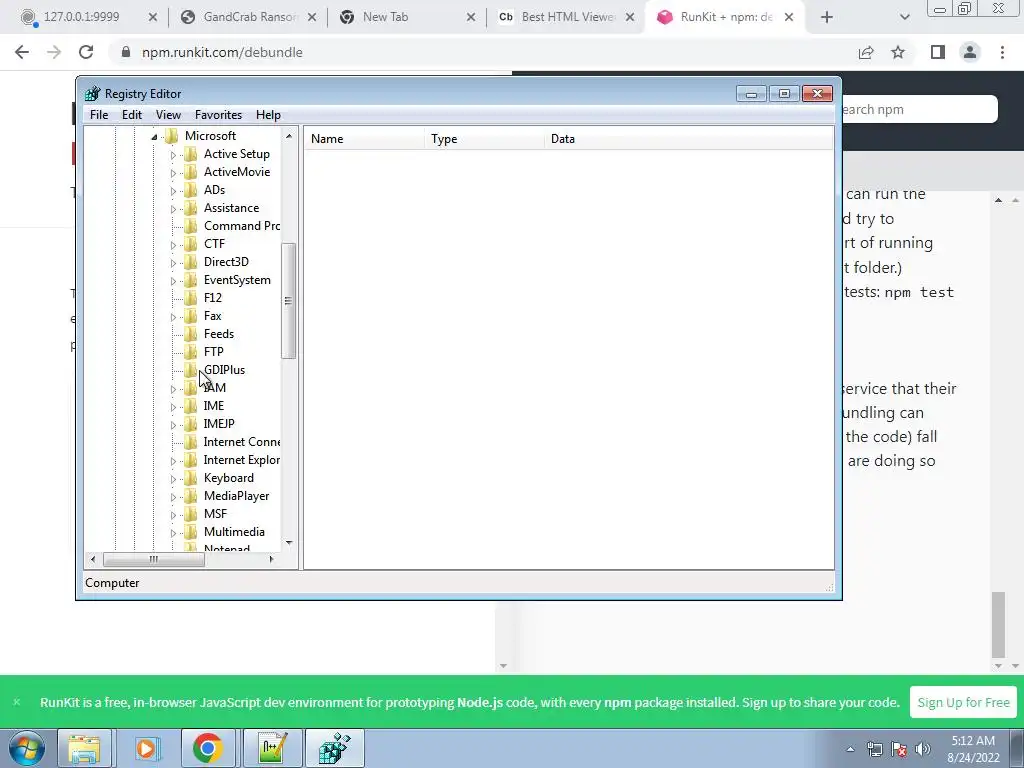
Task: Expand the Keyboard key
Action: tap(173, 479)
